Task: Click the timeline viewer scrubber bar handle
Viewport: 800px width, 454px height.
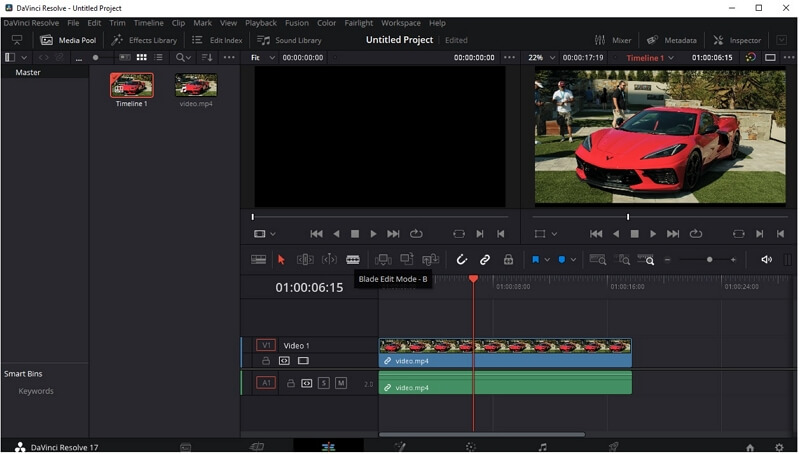Action: [628, 217]
